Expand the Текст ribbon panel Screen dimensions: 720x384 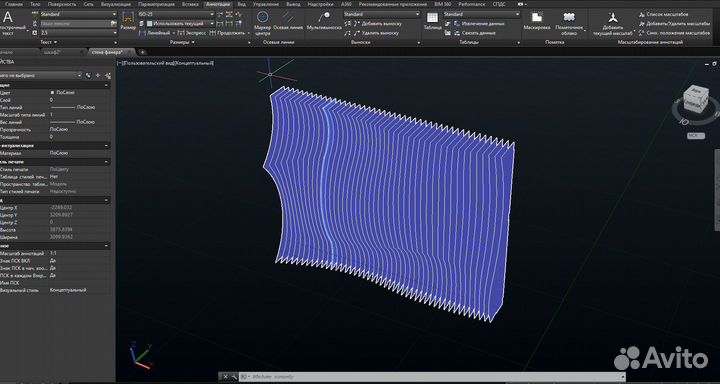48,42
